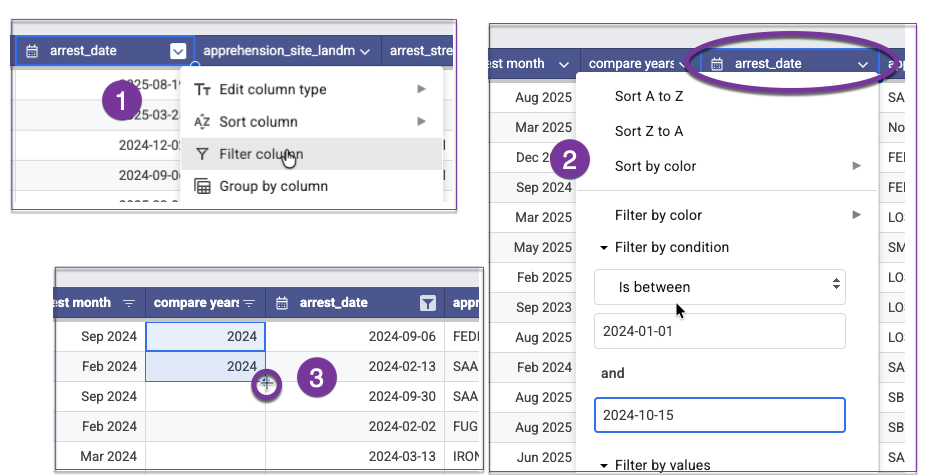Click the A-Z Sort column icon

pos(202,122)
